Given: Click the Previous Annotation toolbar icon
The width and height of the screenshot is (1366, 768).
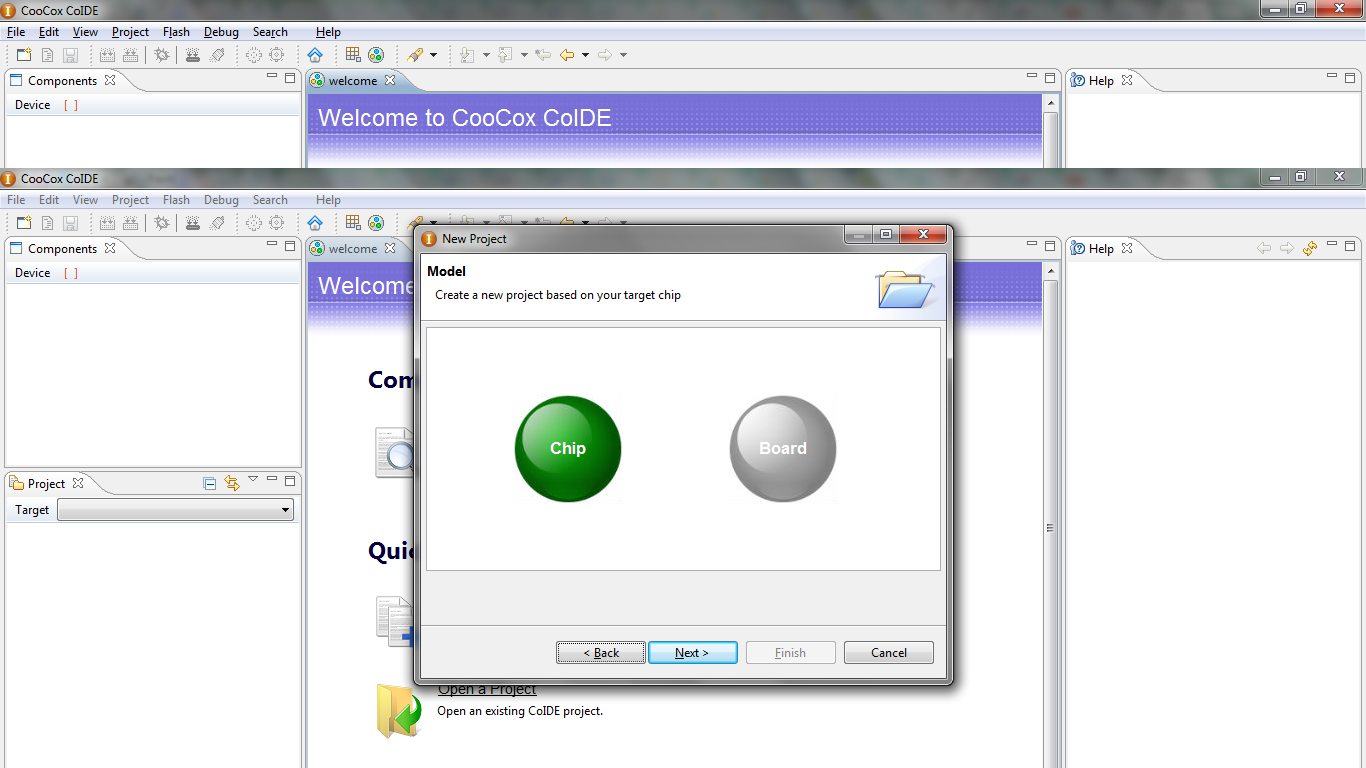Looking at the screenshot, I should click(x=505, y=55).
